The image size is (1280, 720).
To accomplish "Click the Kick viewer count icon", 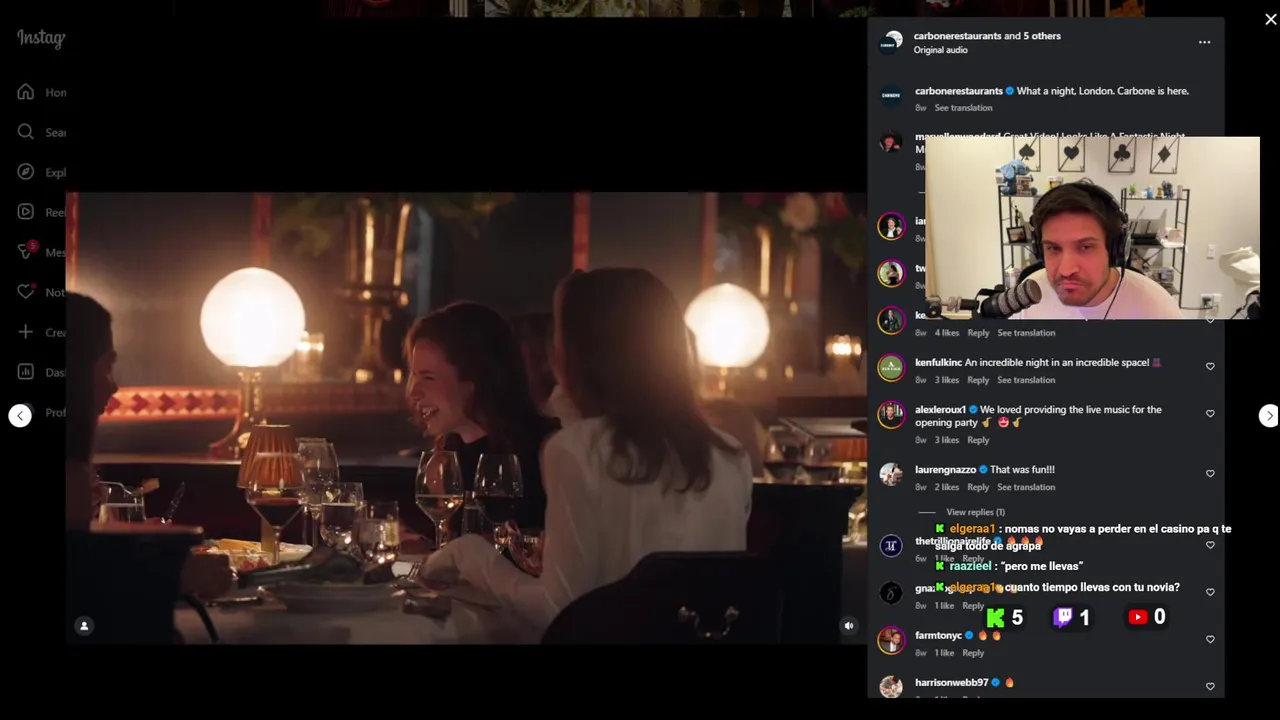I will click(x=996, y=618).
